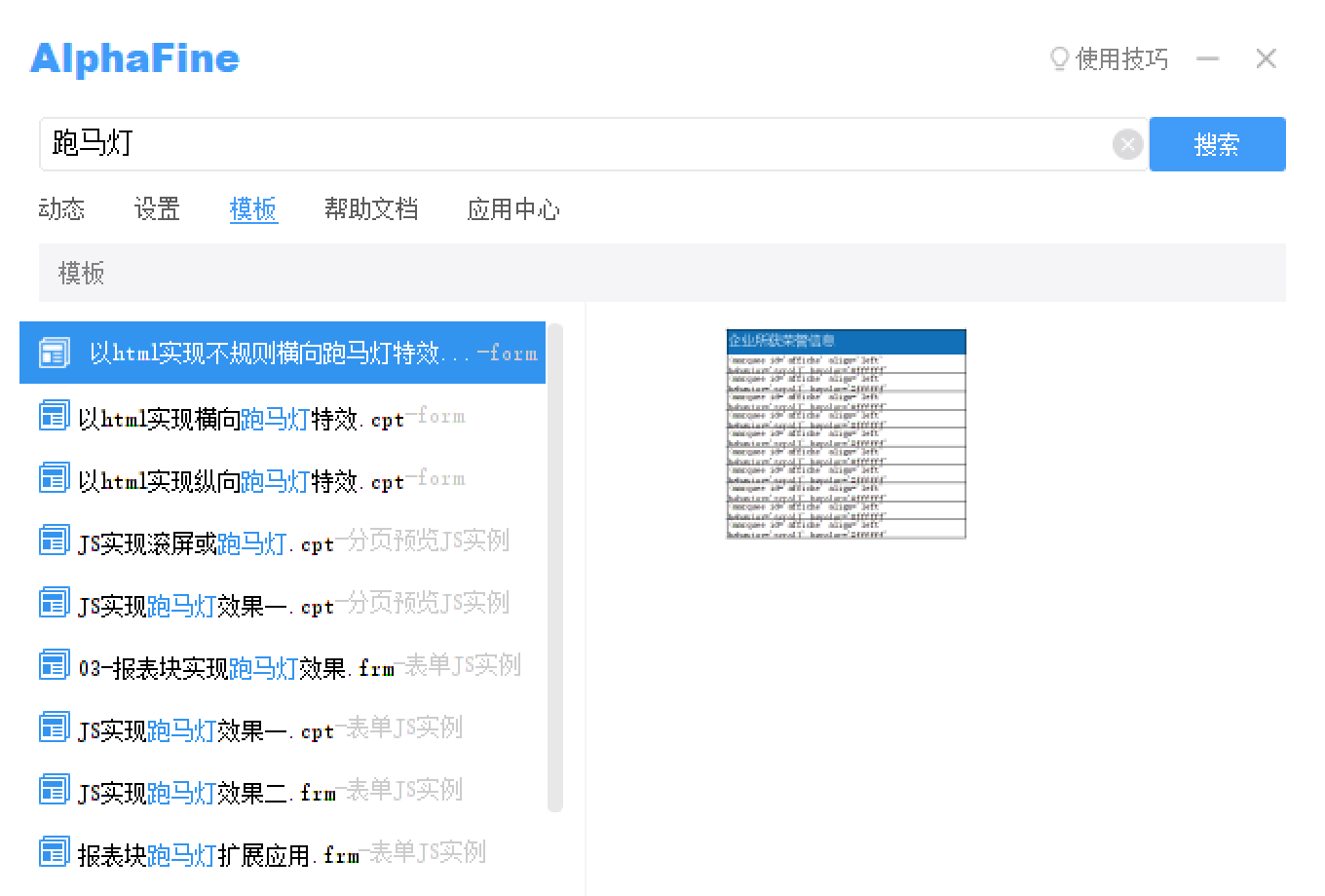Select the 报表块跑马灯扩展应用.frm result
Viewport: 1325px width, 896px height.
[283, 852]
